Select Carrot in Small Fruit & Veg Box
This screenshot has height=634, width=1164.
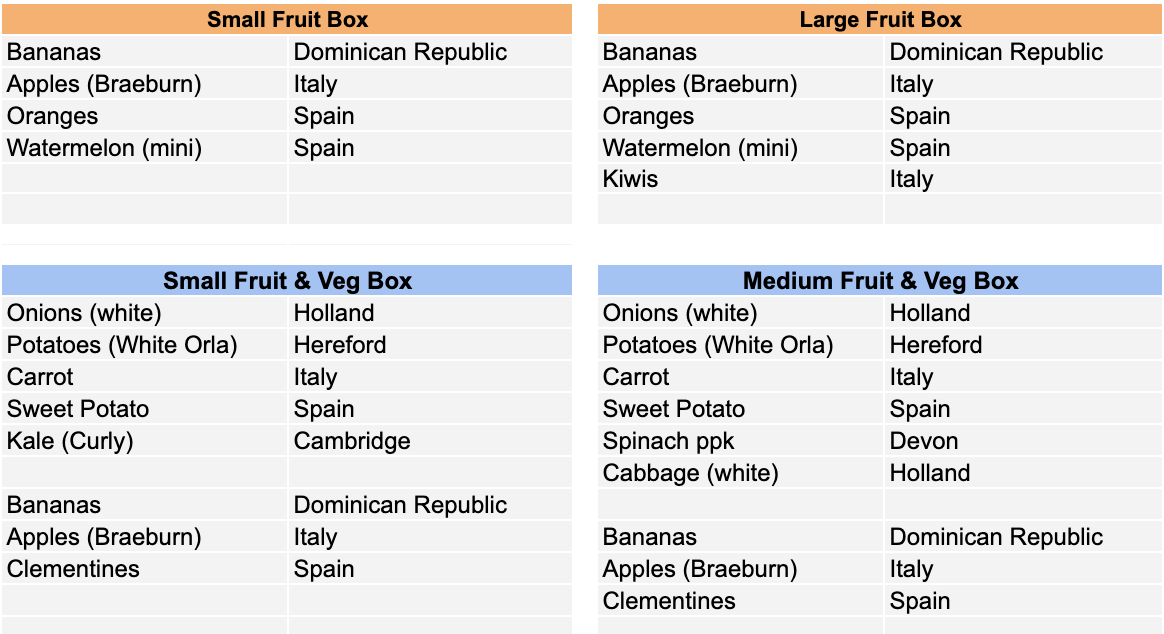click(145, 377)
